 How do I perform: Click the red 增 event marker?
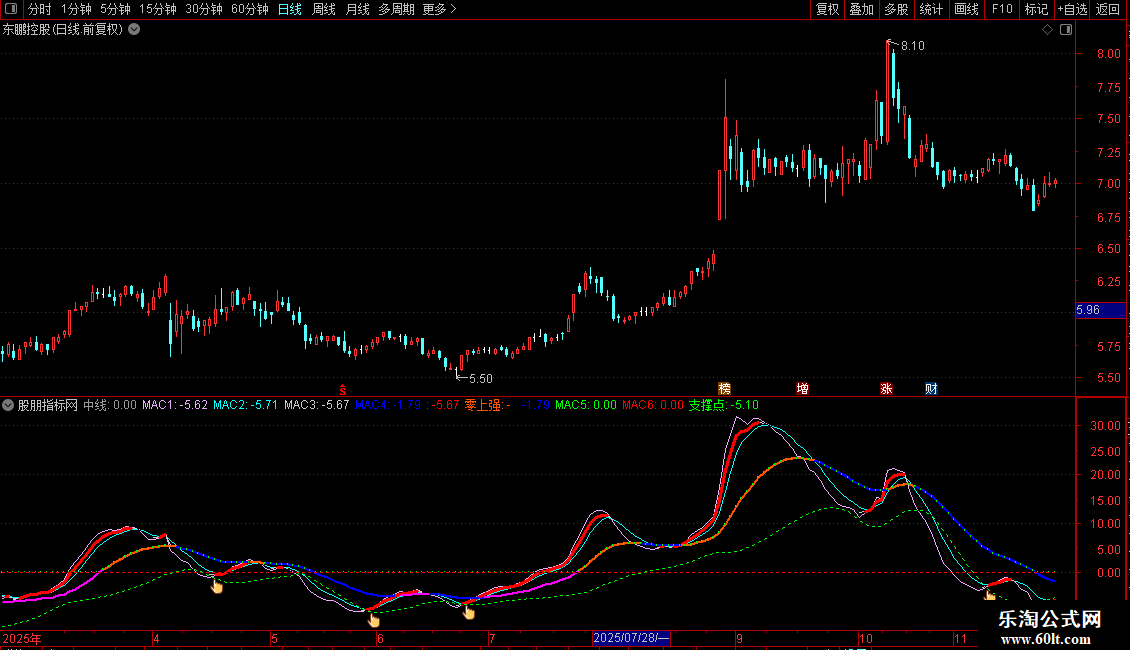[x=802, y=388]
